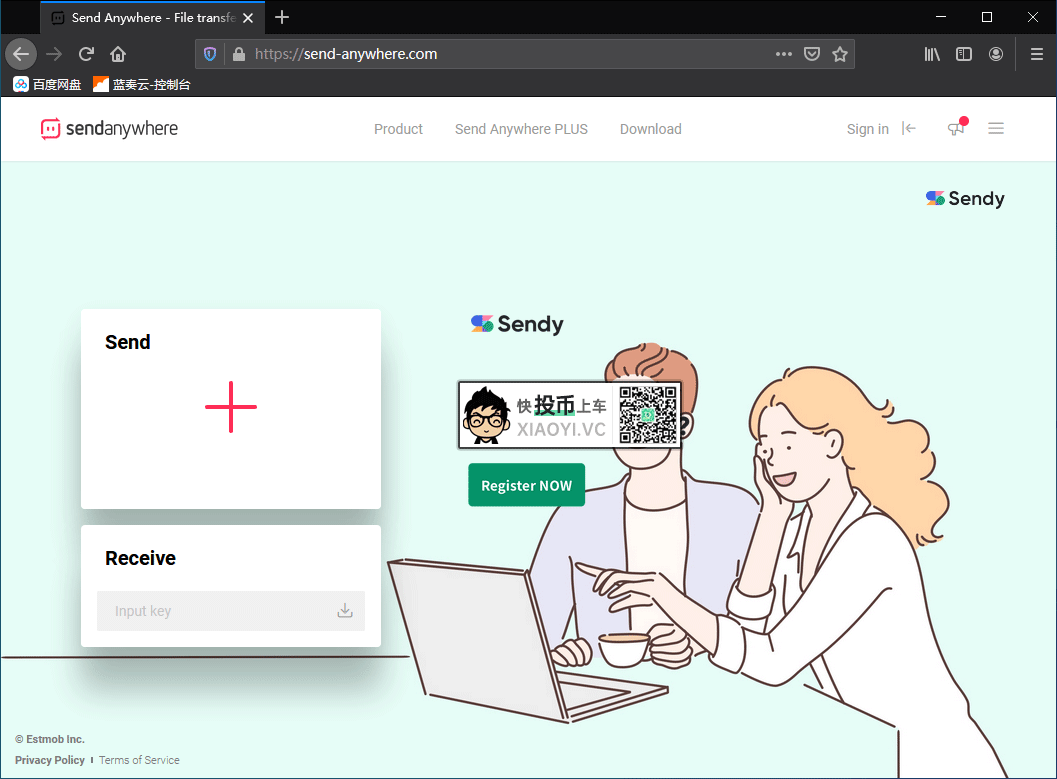Click the Receive card heading

click(140, 558)
